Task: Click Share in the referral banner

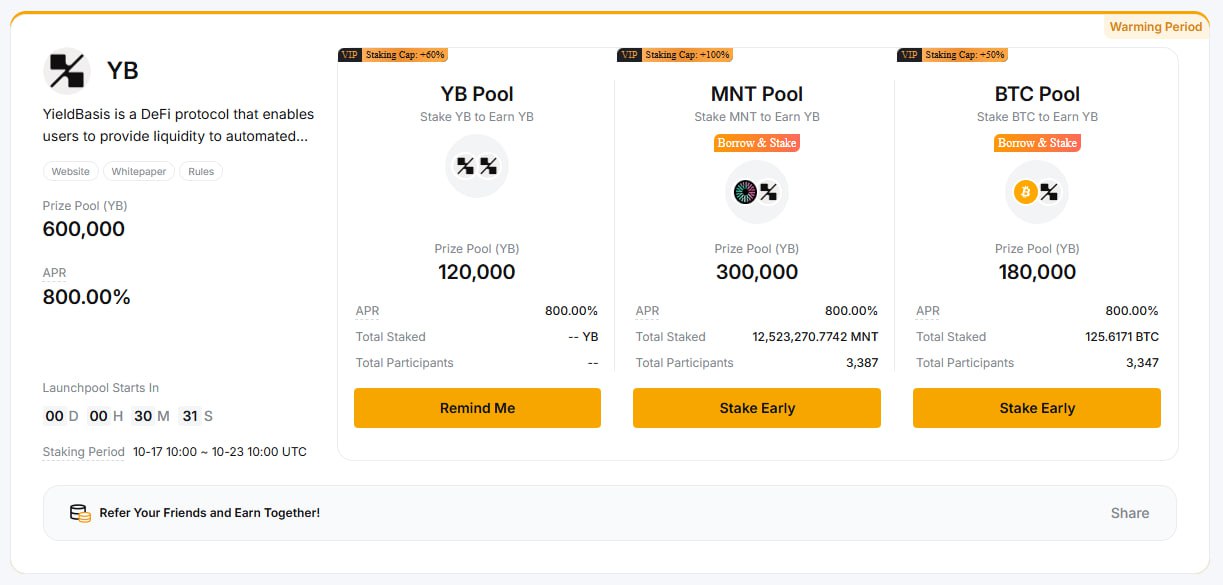Action: (x=1130, y=513)
